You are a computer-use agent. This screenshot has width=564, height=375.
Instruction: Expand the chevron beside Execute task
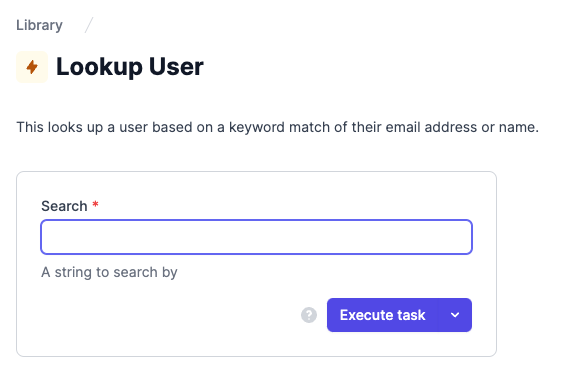click(x=455, y=315)
